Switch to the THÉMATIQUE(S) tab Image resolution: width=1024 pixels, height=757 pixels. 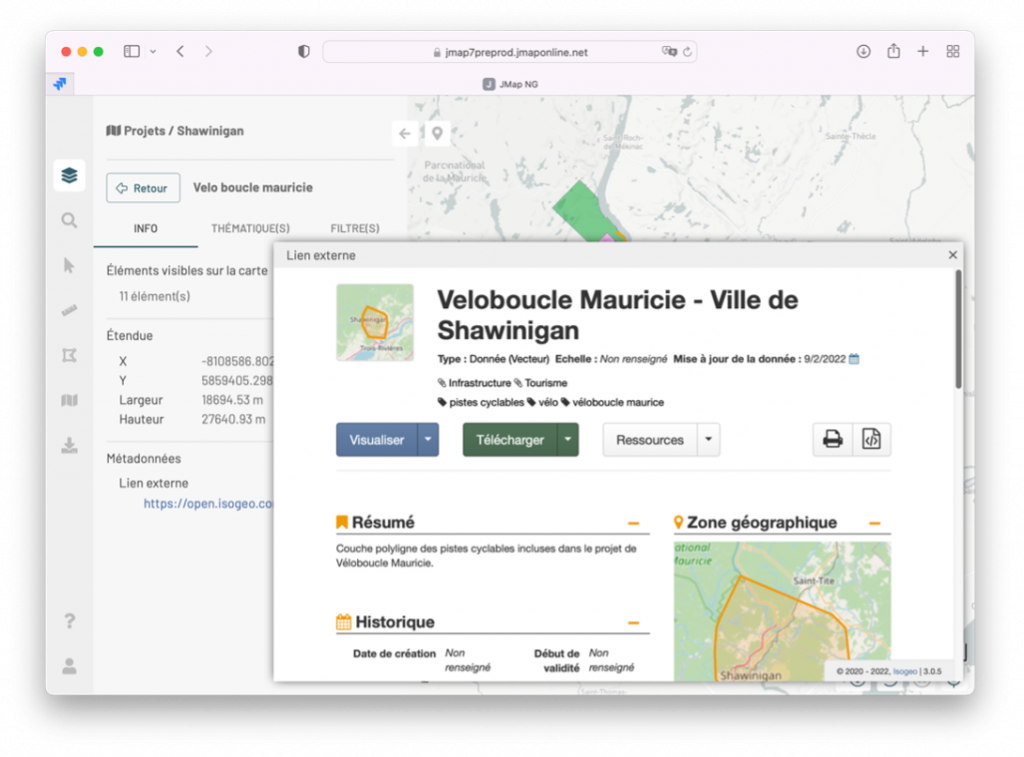(x=250, y=229)
